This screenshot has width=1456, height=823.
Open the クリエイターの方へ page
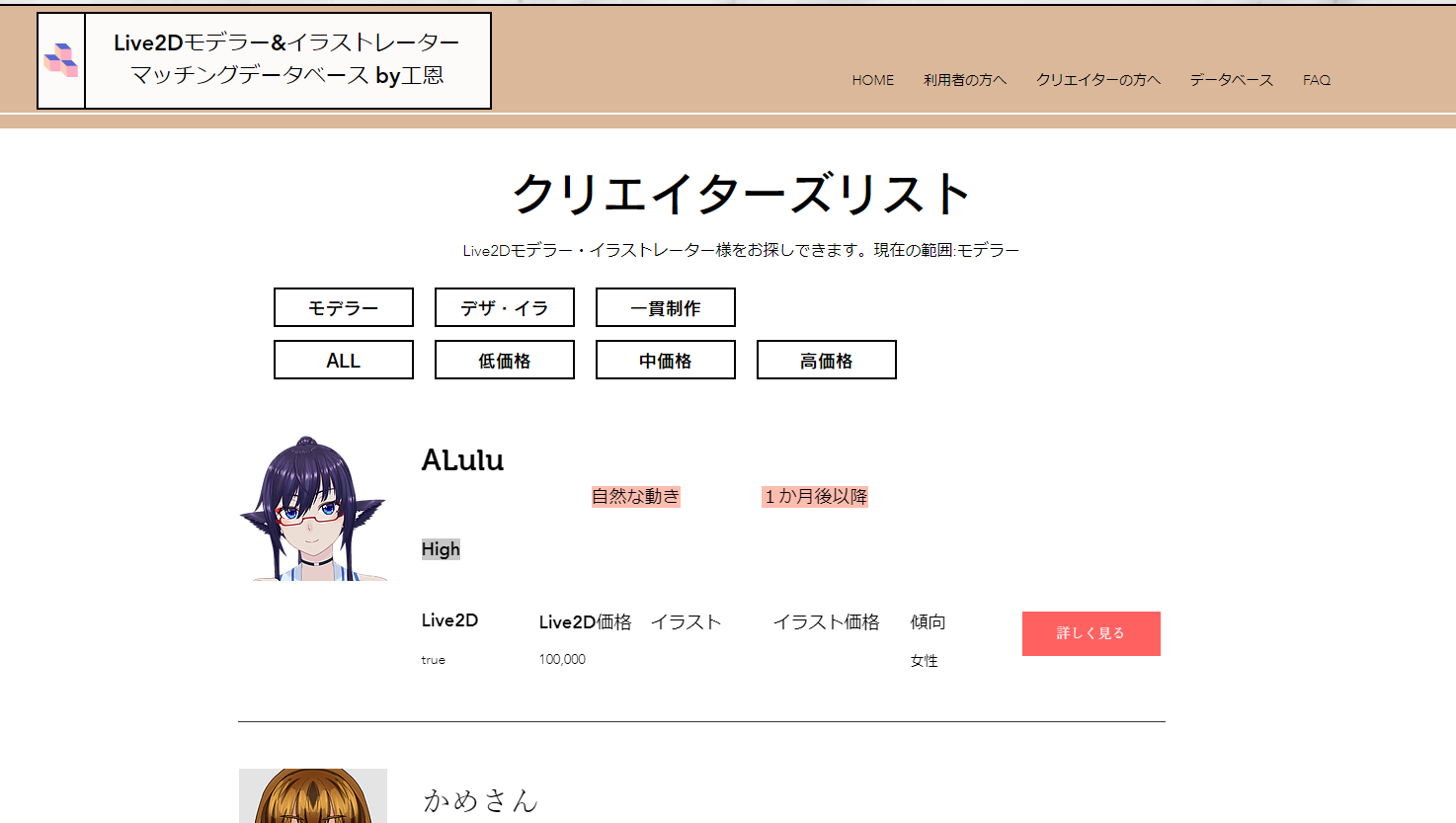(x=1098, y=80)
